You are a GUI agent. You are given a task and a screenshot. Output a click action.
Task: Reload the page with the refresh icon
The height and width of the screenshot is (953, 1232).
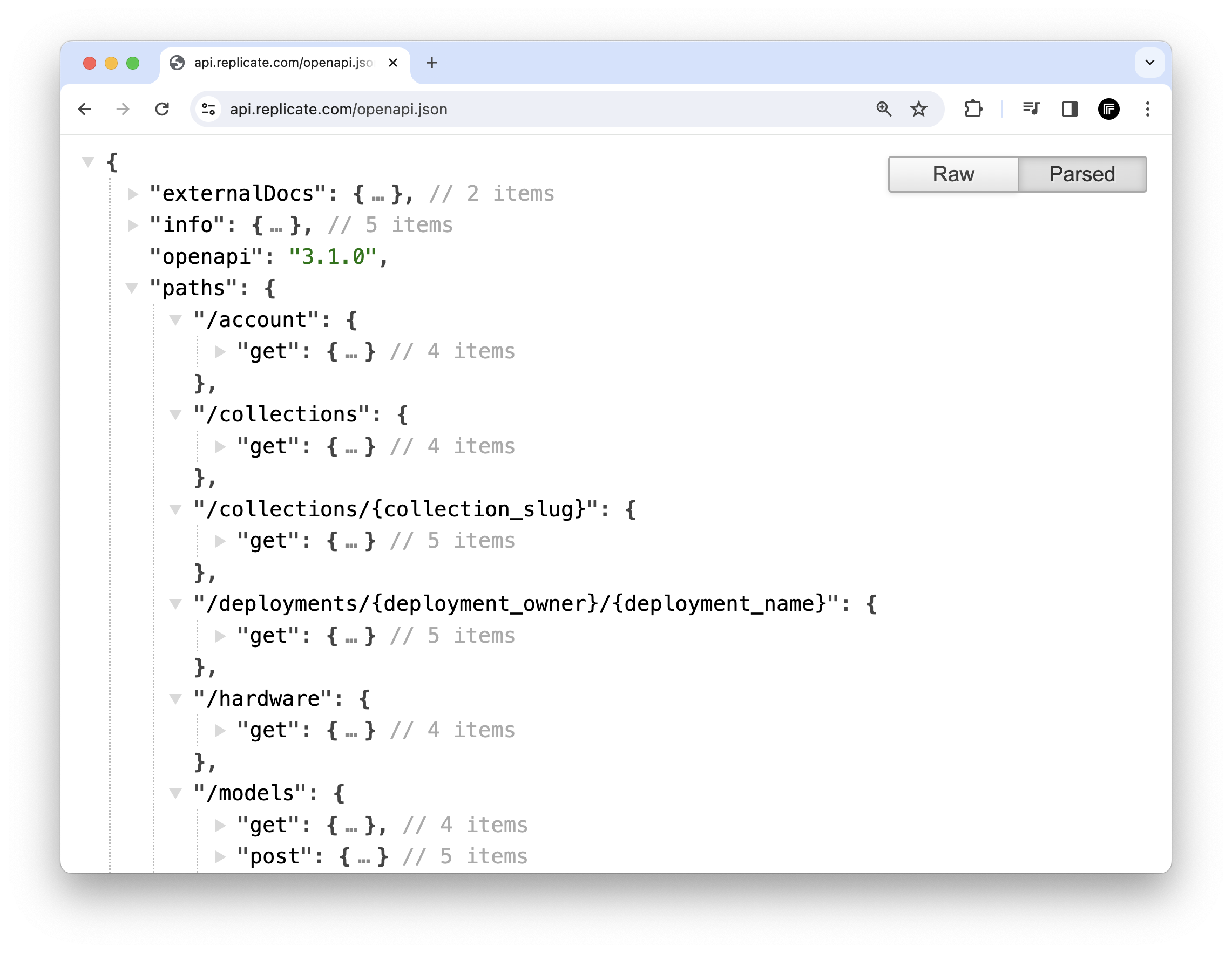pos(163,109)
